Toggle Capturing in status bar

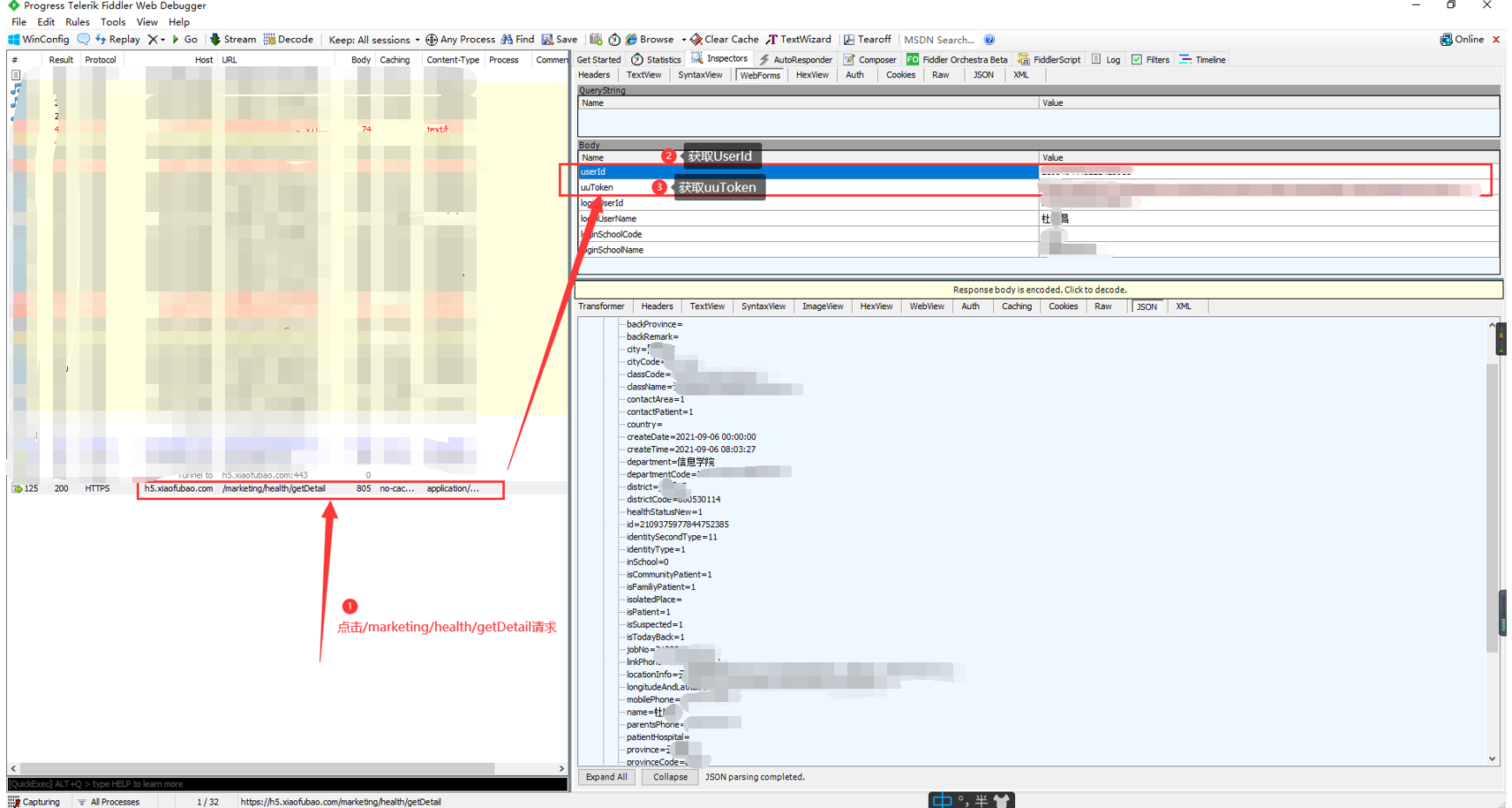coord(34,802)
